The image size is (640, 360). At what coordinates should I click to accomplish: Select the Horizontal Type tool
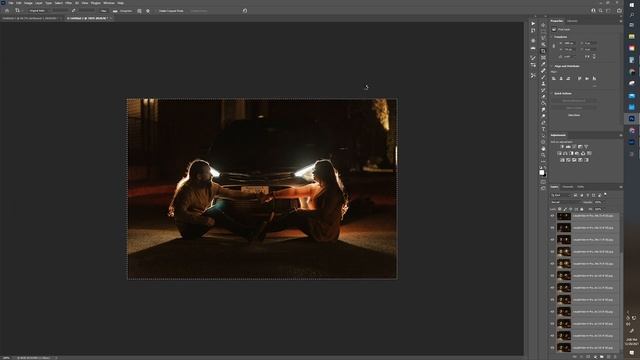coord(543,129)
